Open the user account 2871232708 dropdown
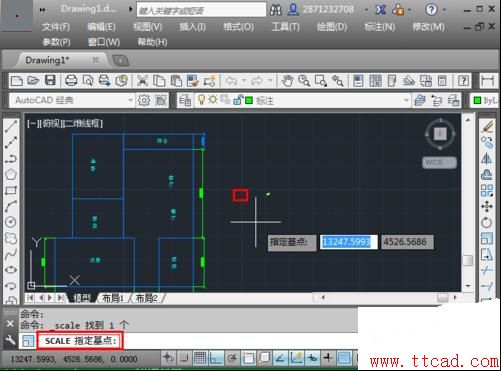Screen dimensions: 501x371 366,10
